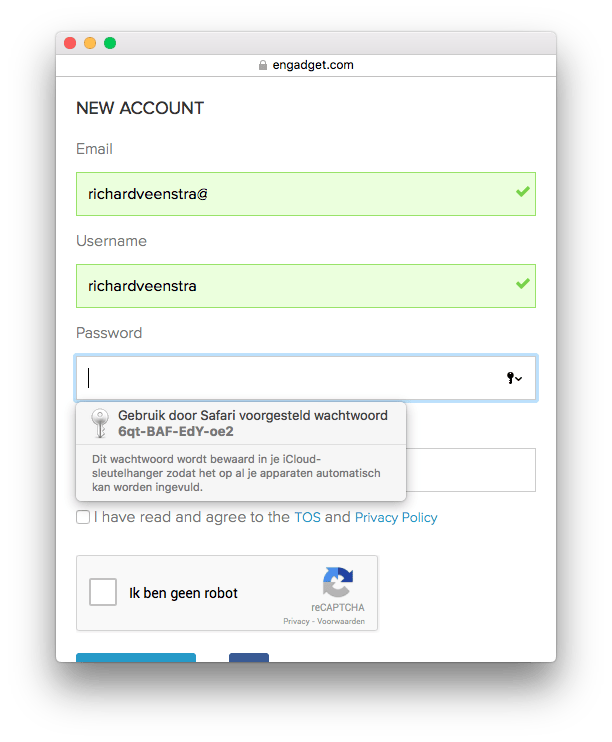This screenshot has width=612, height=742.
Task: Focus the Email input field
Action: tap(306, 194)
